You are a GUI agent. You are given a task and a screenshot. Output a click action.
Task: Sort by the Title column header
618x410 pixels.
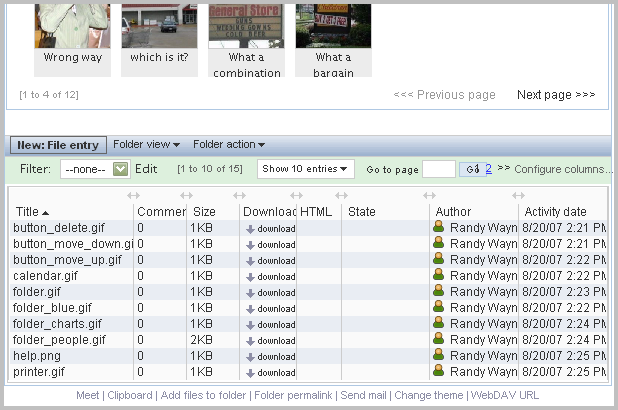(32, 212)
